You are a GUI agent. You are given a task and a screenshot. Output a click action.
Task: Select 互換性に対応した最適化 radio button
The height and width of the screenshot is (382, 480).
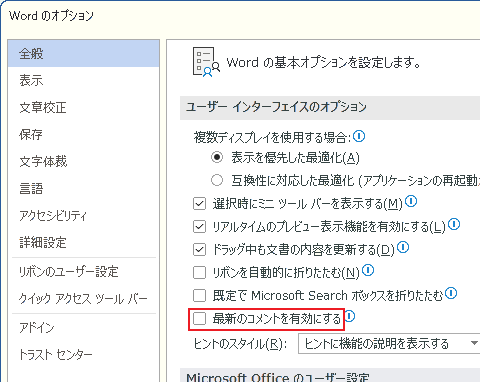coord(217,180)
